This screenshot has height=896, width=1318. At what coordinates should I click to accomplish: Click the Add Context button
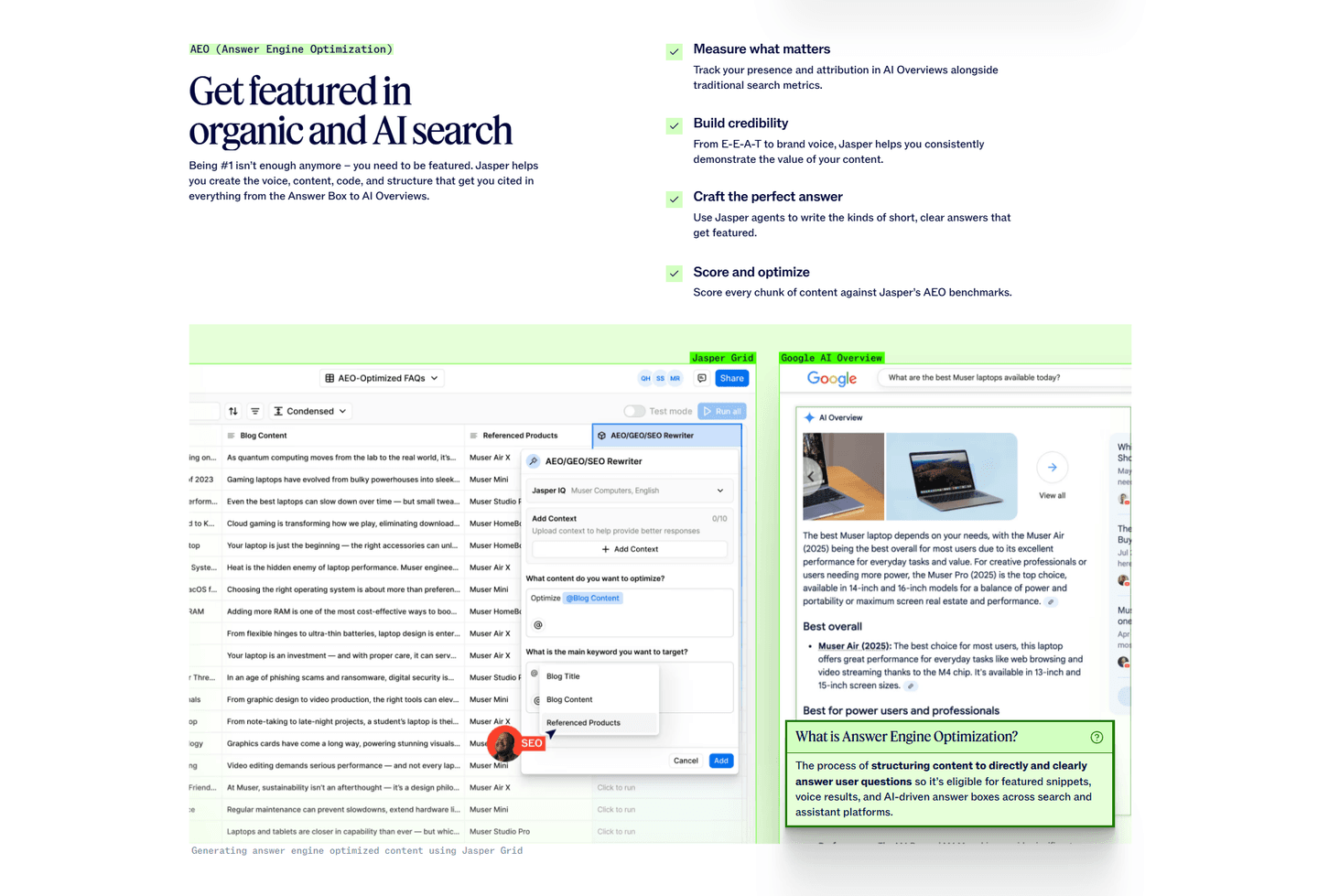pos(630,549)
